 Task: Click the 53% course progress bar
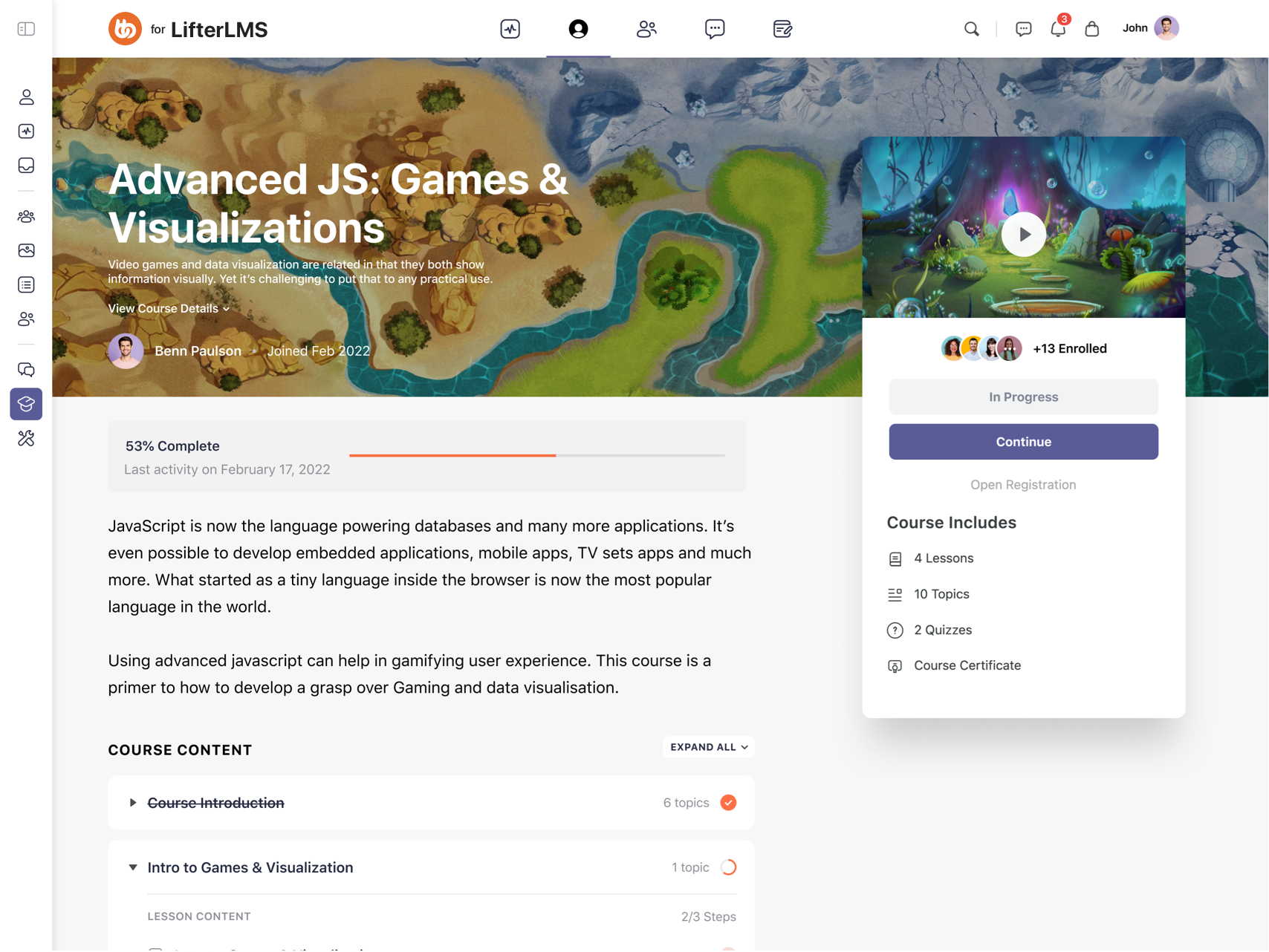point(536,455)
